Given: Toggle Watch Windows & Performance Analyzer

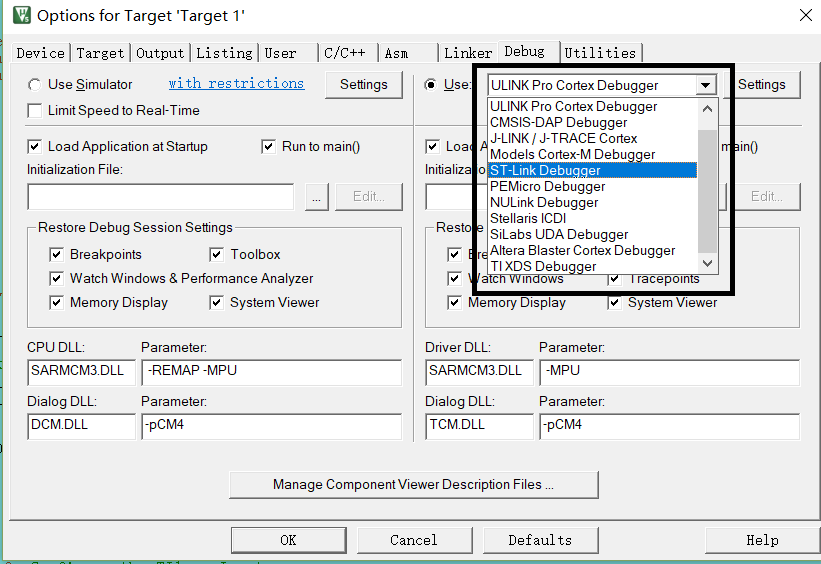Looking at the screenshot, I should click(x=57, y=278).
